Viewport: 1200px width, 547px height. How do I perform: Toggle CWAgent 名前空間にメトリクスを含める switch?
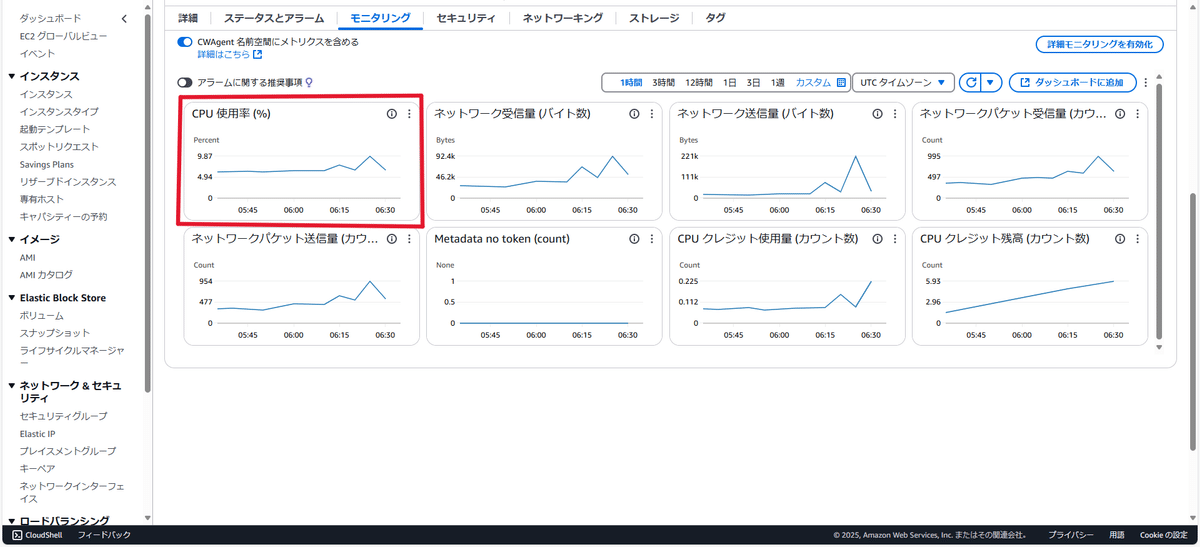185,43
